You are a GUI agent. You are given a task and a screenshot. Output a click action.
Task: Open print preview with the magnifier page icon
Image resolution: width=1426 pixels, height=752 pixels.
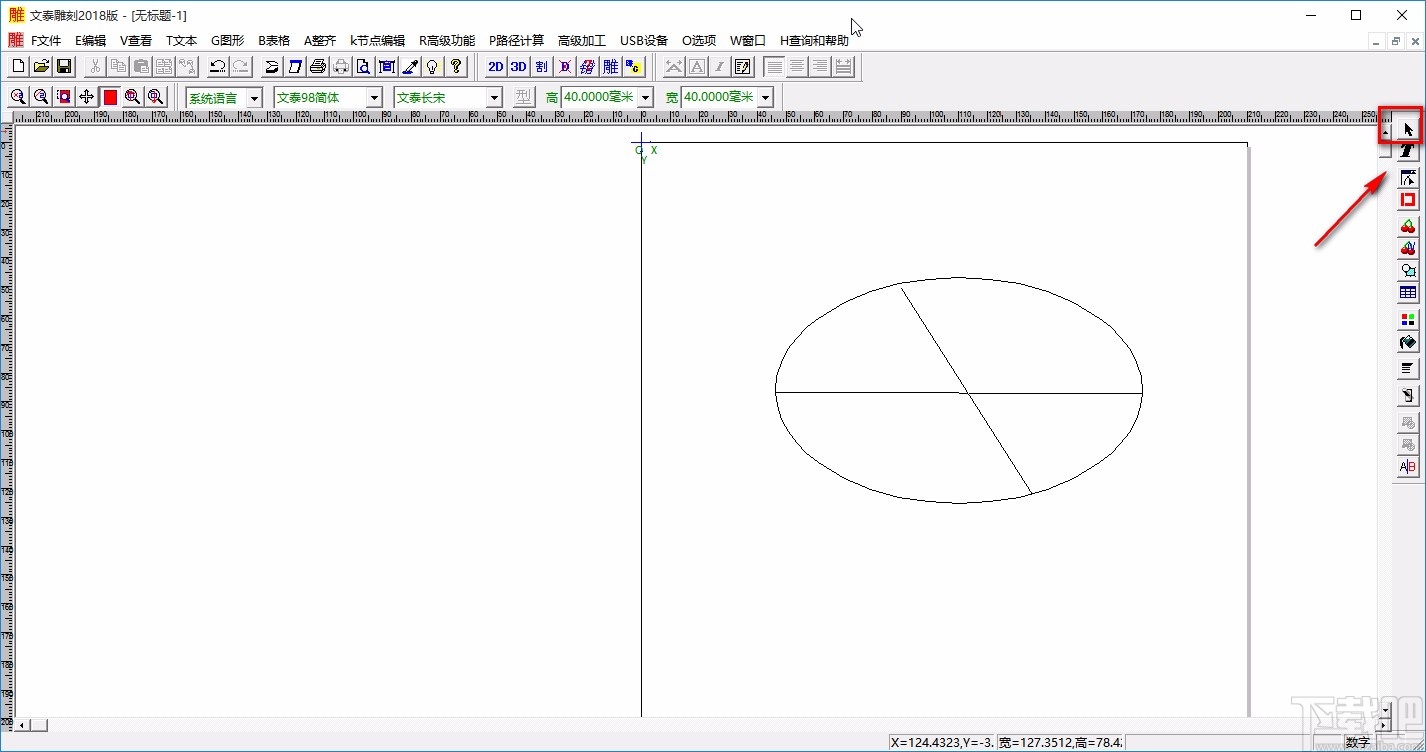[364, 67]
